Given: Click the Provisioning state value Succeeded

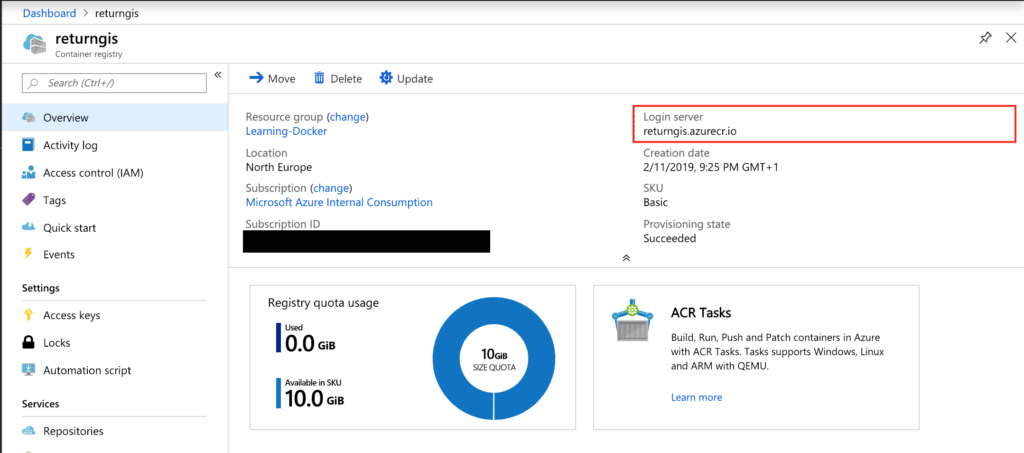Looking at the screenshot, I should click(669, 238).
